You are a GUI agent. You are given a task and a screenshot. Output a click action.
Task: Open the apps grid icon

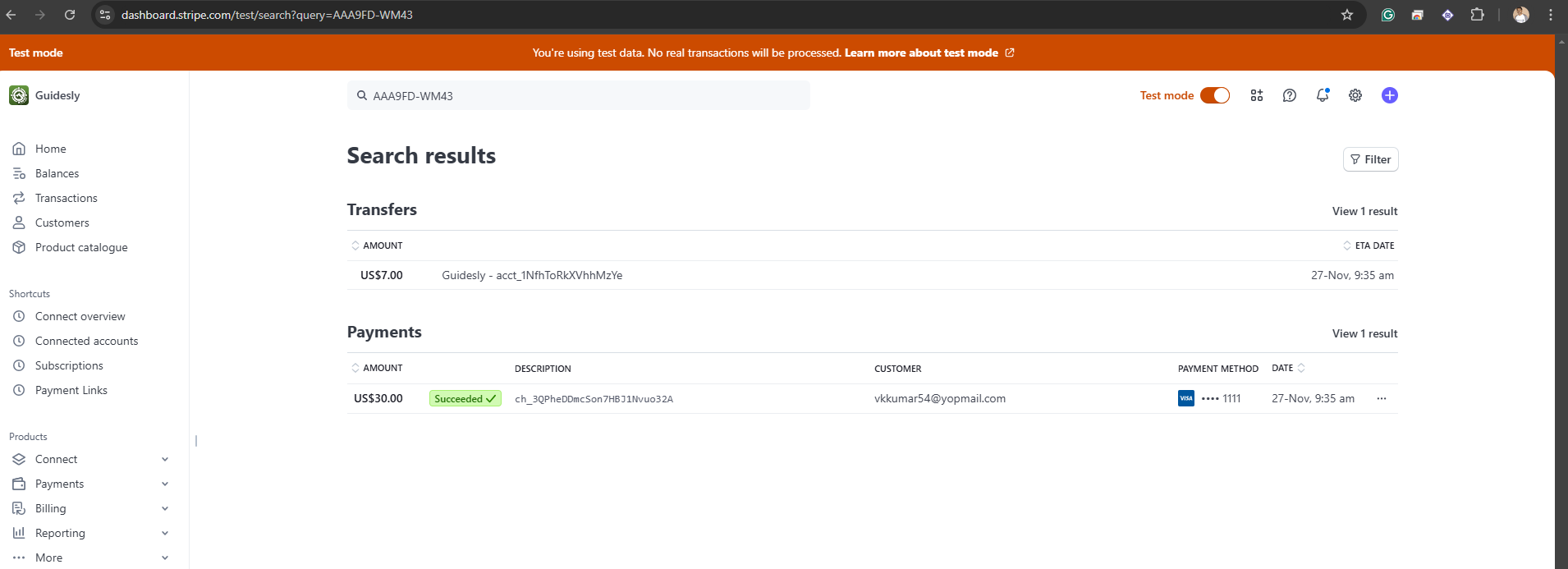1257,95
